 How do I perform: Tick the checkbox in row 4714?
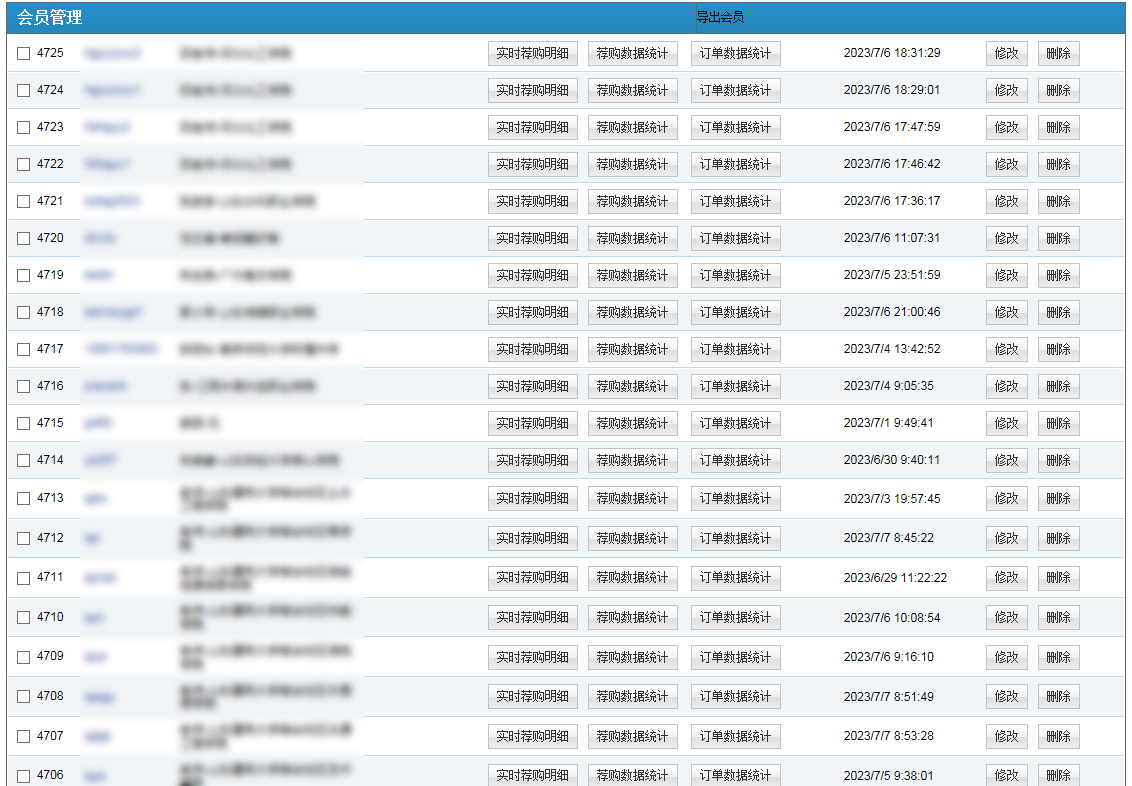(x=24, y=460)
